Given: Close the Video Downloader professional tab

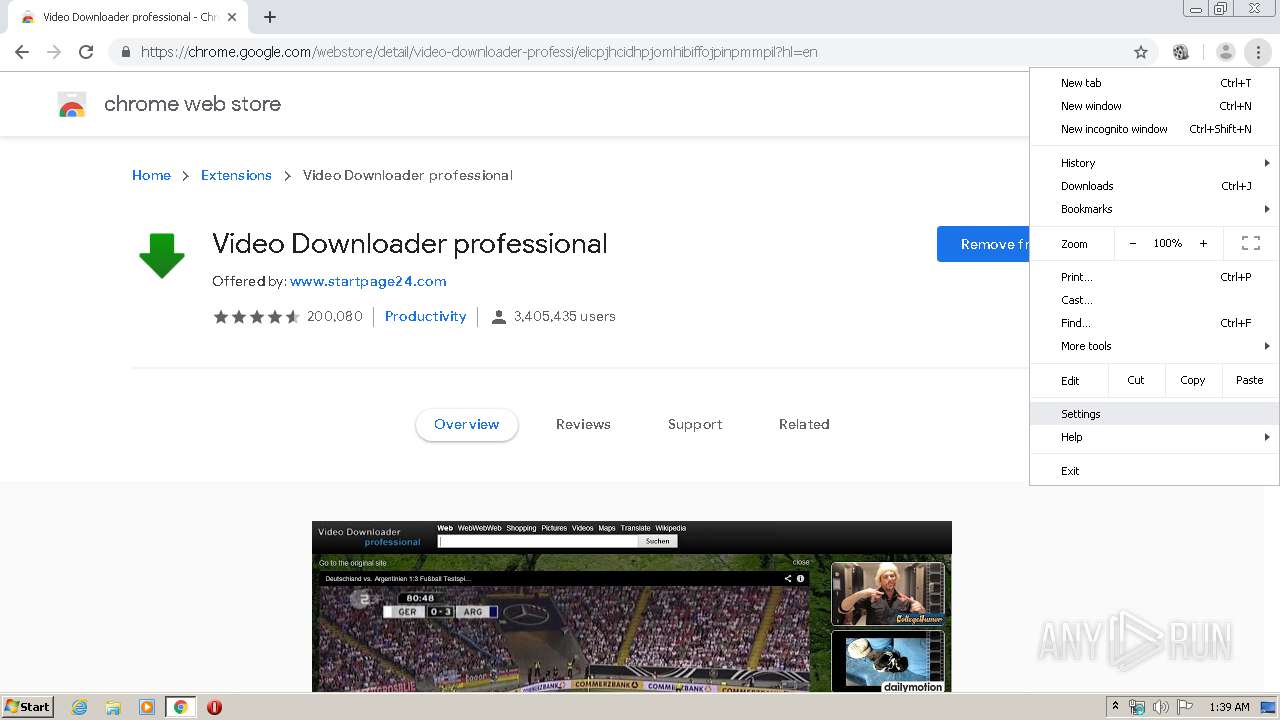Looking at the screenshot, I should (x=231, y=17).
